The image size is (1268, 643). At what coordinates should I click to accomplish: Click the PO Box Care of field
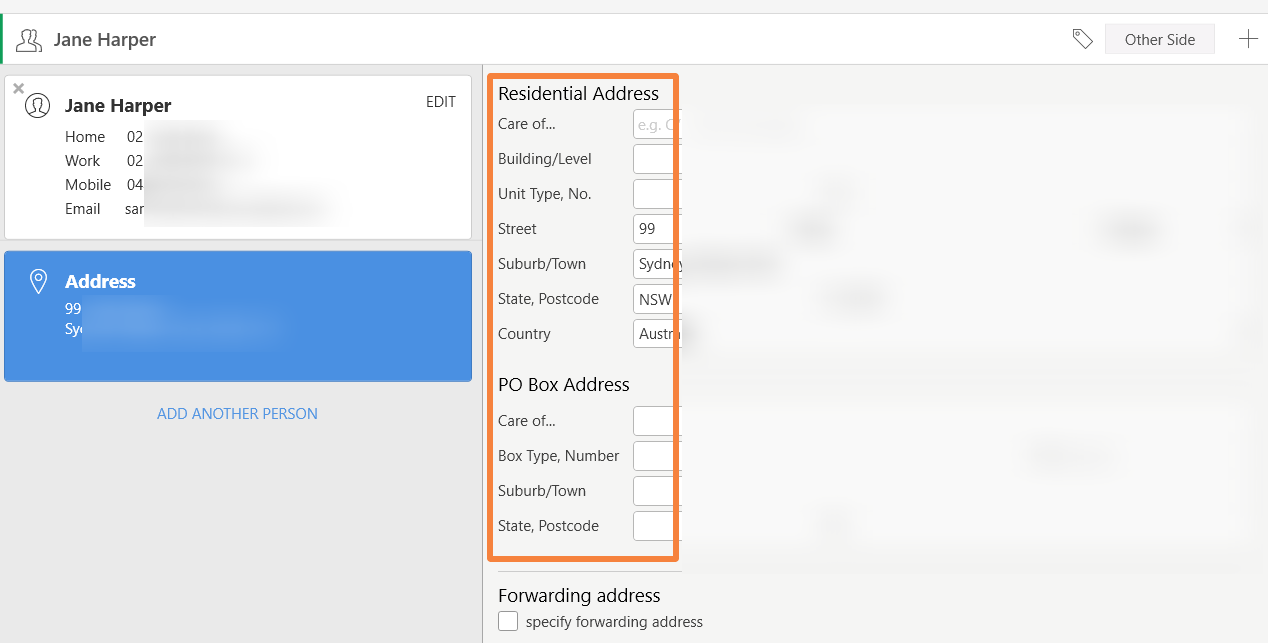click(x=654, y=421)
